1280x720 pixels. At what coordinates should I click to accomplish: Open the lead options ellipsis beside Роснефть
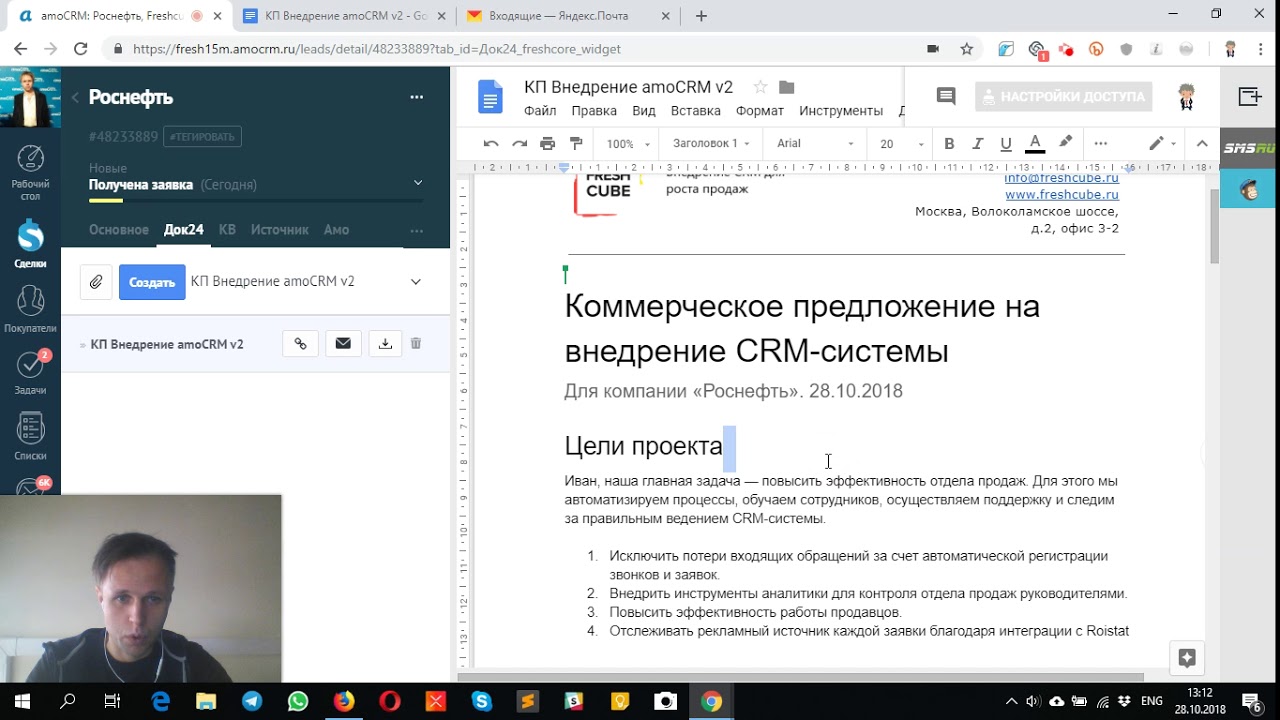[417, 97]
